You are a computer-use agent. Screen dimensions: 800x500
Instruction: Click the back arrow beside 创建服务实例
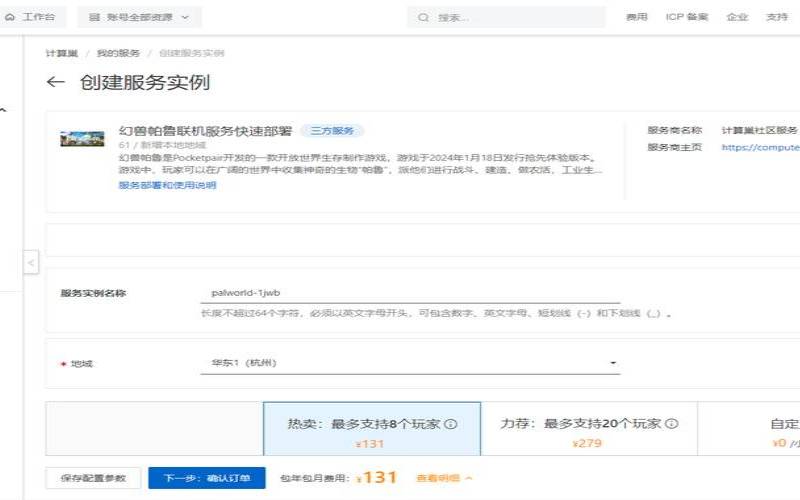[55, 83]
